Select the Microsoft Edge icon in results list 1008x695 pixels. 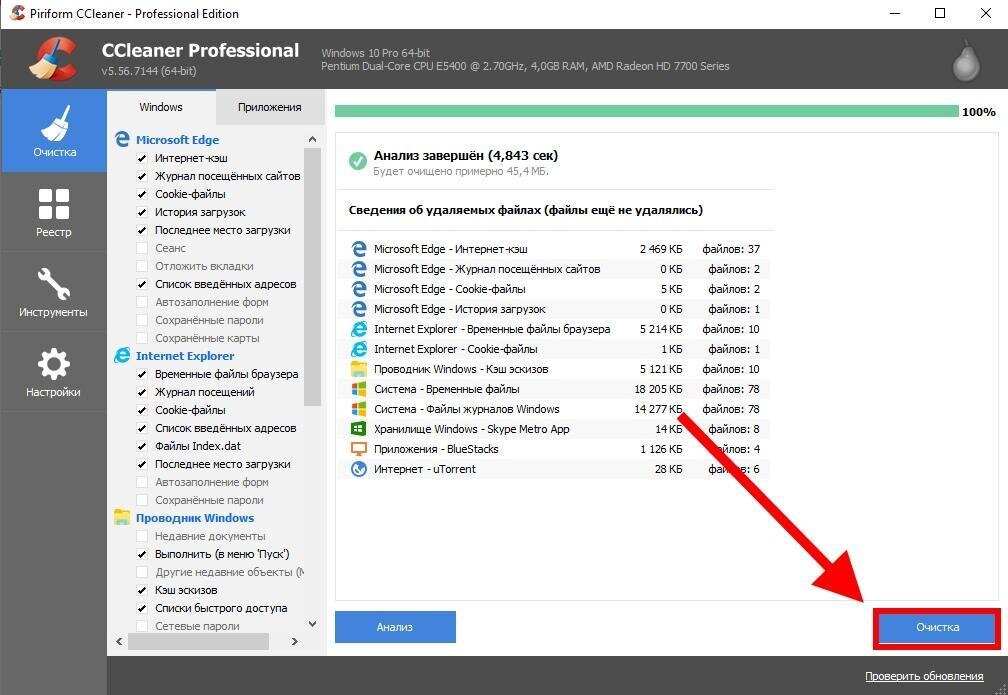coord(360,249)
